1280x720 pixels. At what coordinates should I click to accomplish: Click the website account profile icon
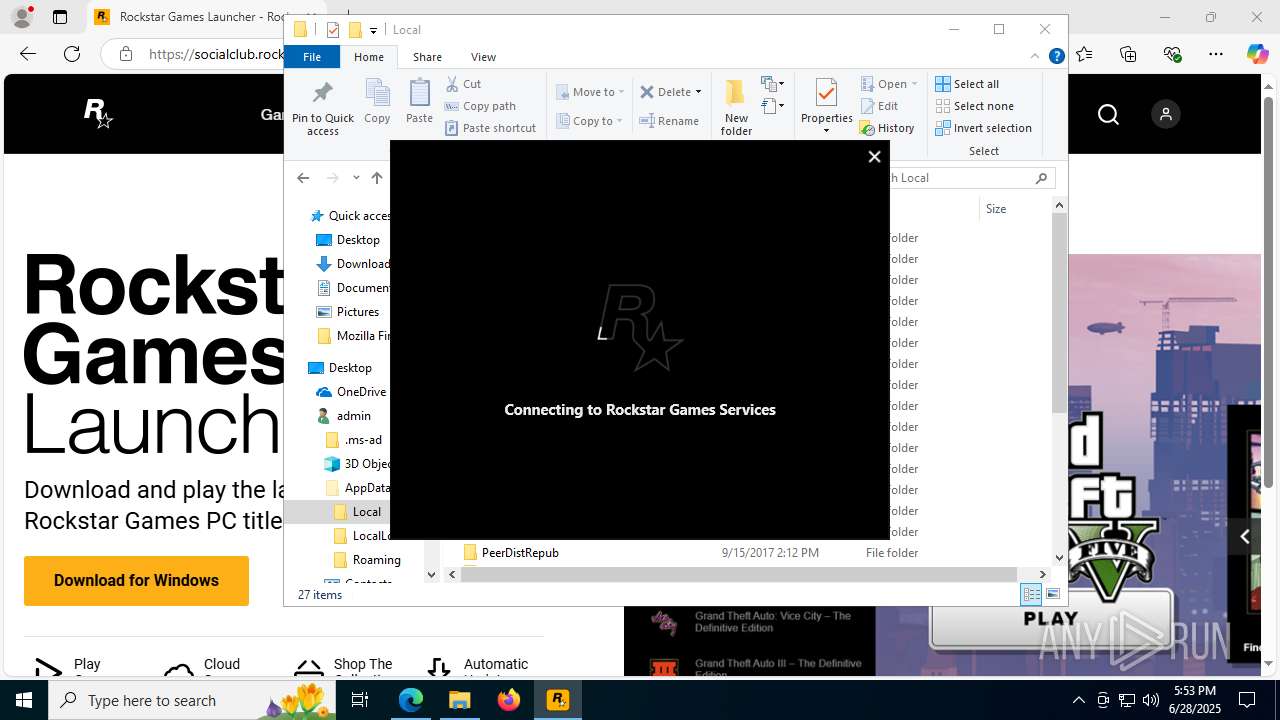tap(1165, 115)
